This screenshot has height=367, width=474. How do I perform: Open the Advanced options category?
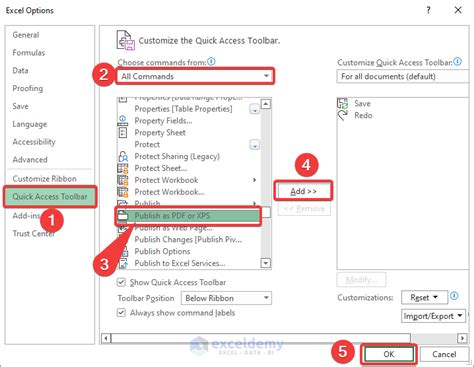30,159
